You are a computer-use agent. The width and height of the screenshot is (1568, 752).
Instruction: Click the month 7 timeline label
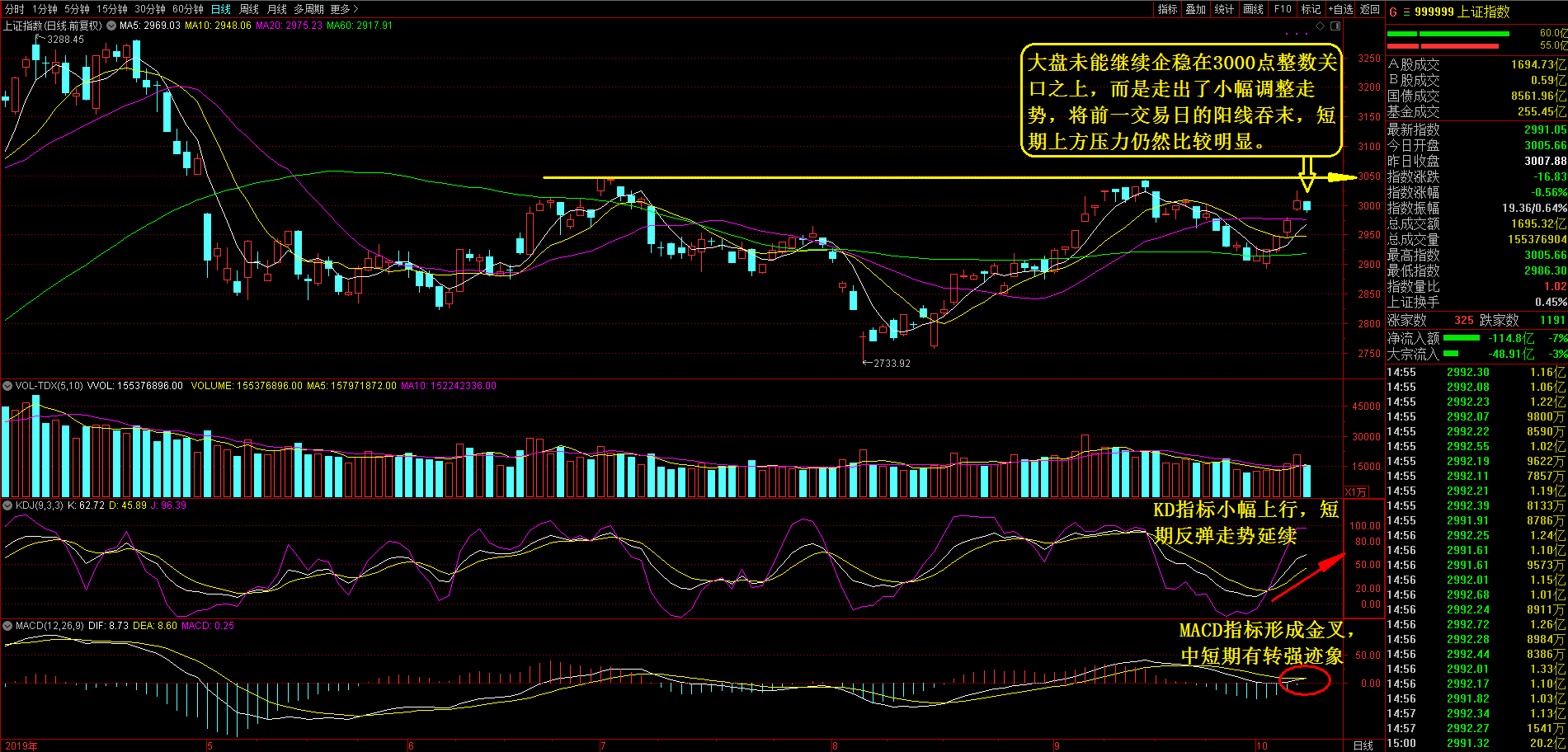(x=603, y=745)
